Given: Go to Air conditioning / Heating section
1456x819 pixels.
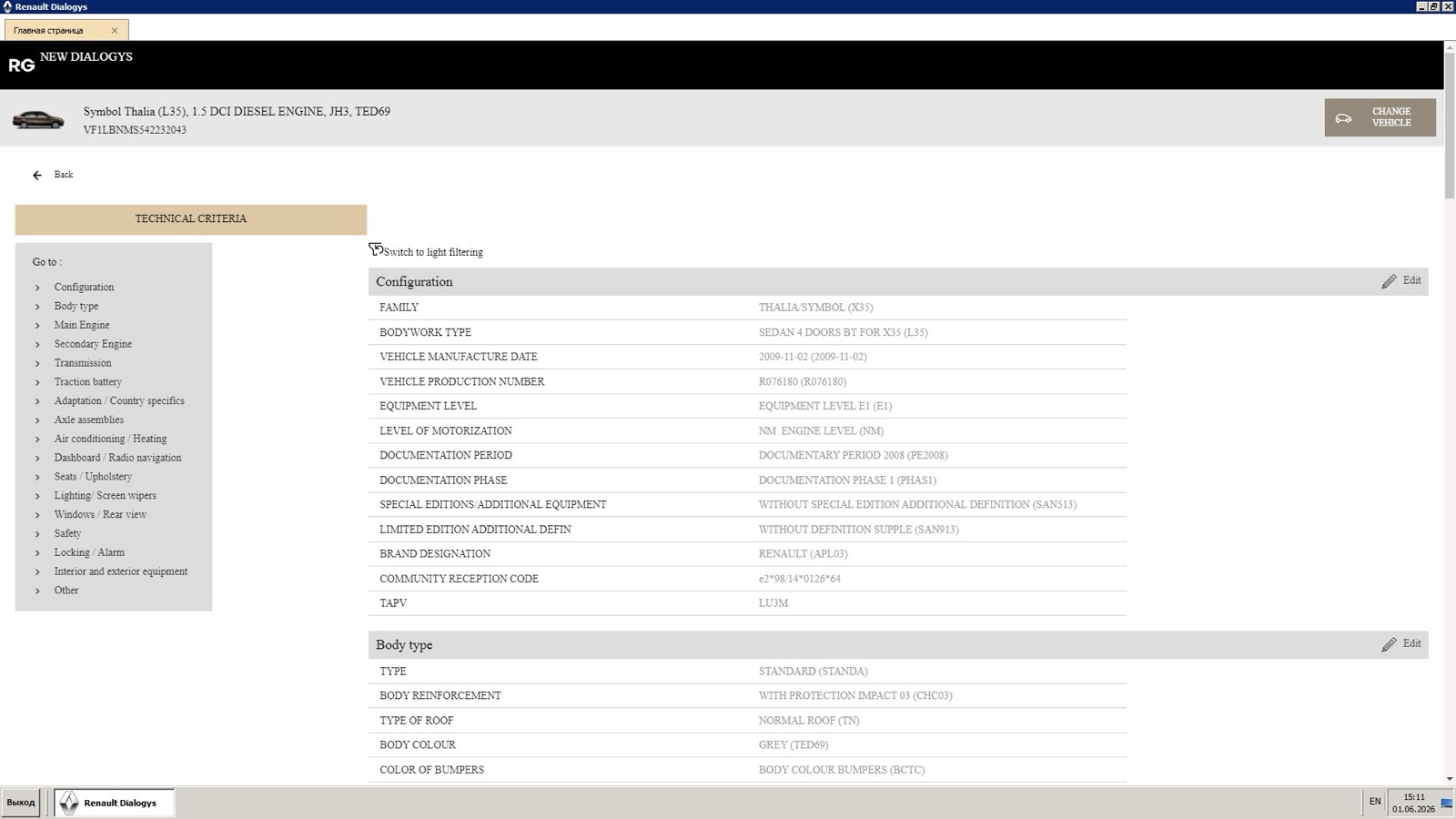Looking at the screenshot, I should tap(110, 439).
